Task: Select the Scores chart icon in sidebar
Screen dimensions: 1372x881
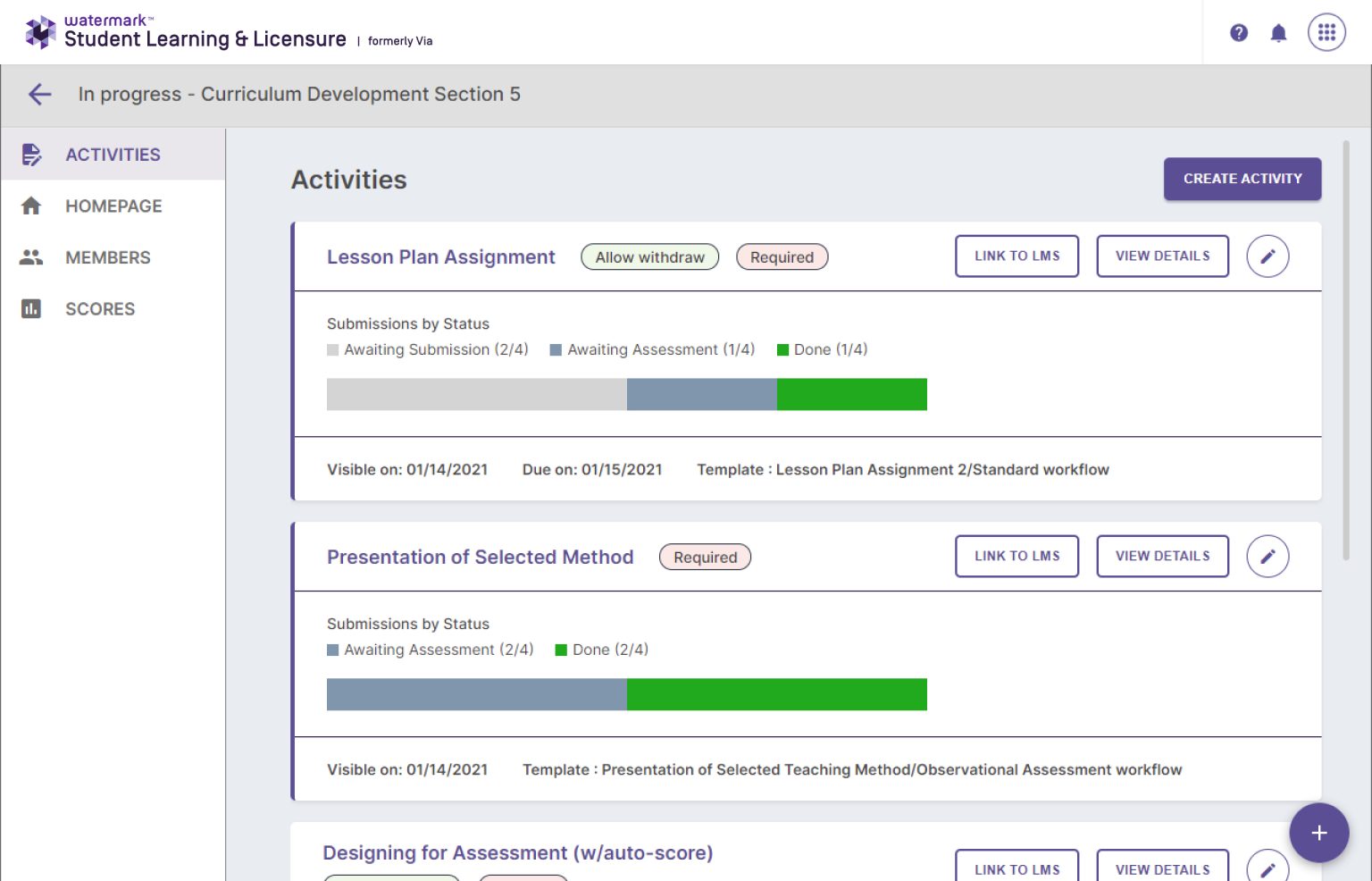Action: [31, 308]
